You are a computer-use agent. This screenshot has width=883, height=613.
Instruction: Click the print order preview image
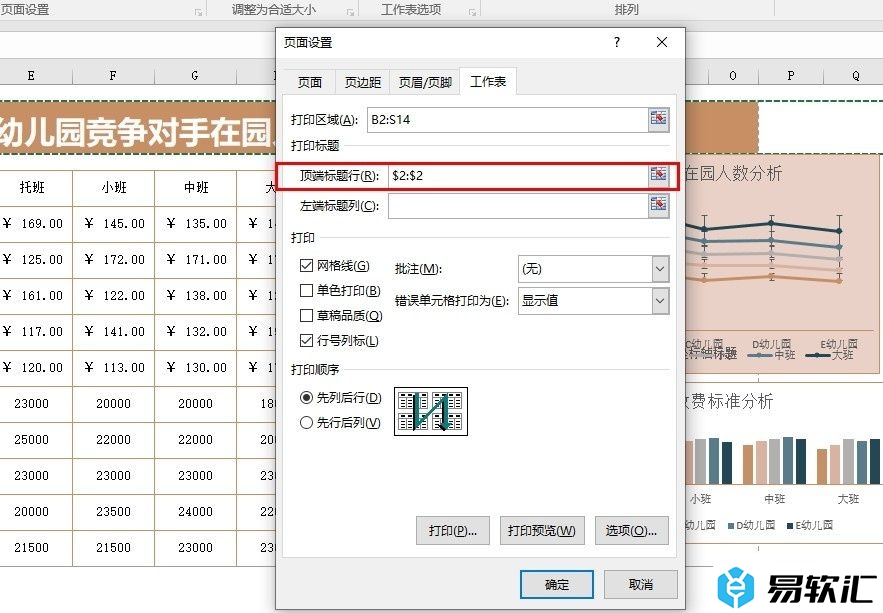431,411
